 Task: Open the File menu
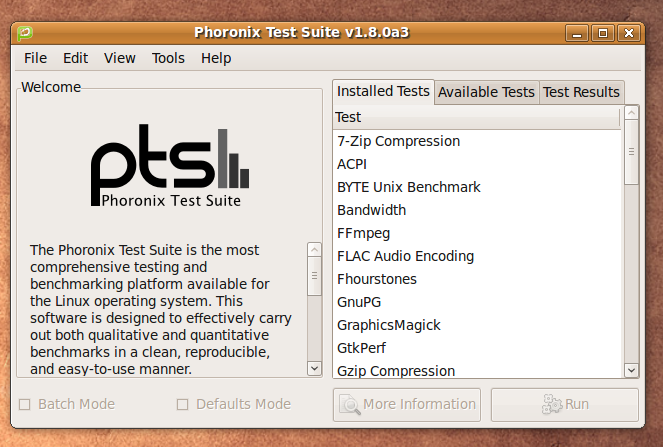point(36,58)
